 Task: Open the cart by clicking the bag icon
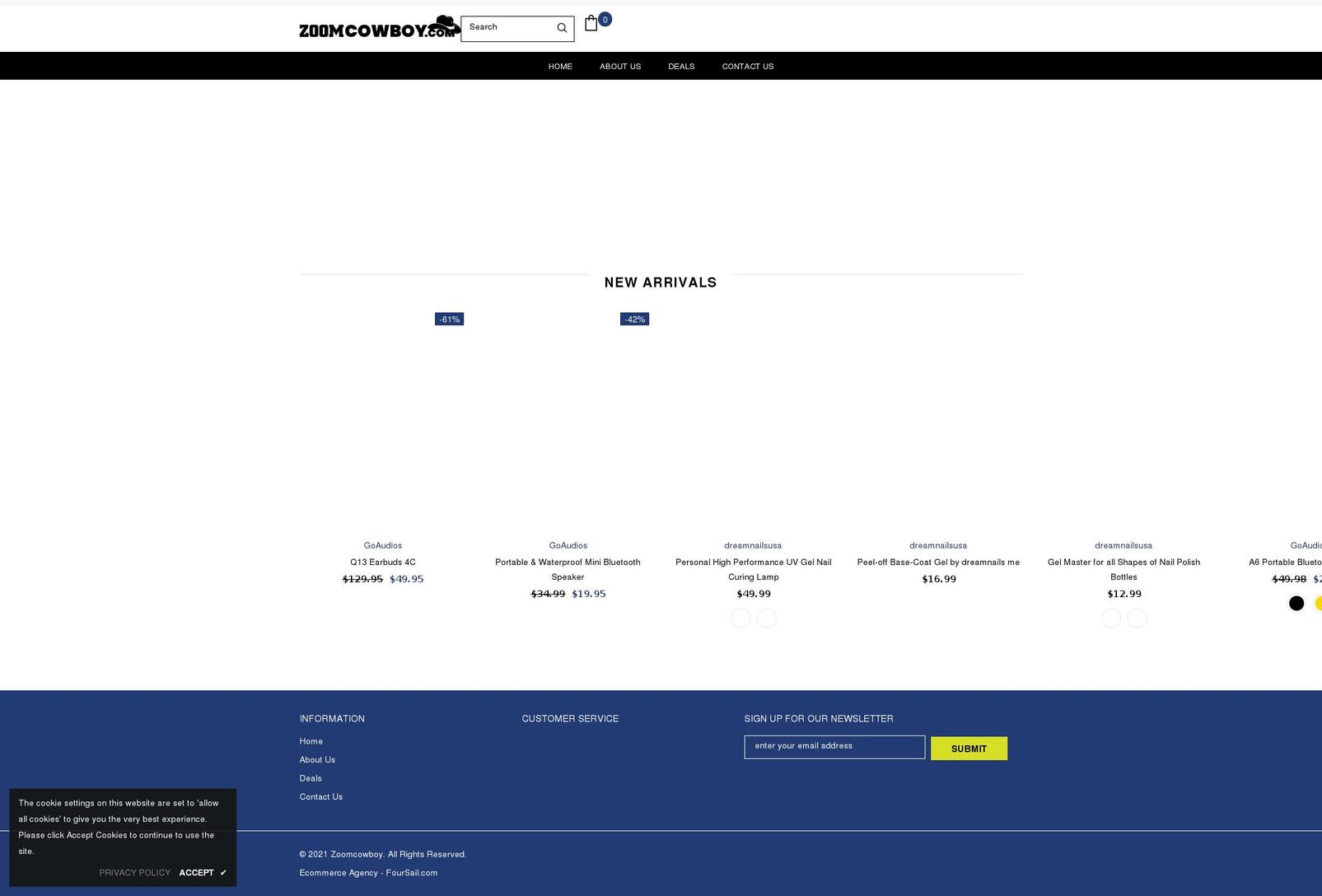(x=591, y=24)
